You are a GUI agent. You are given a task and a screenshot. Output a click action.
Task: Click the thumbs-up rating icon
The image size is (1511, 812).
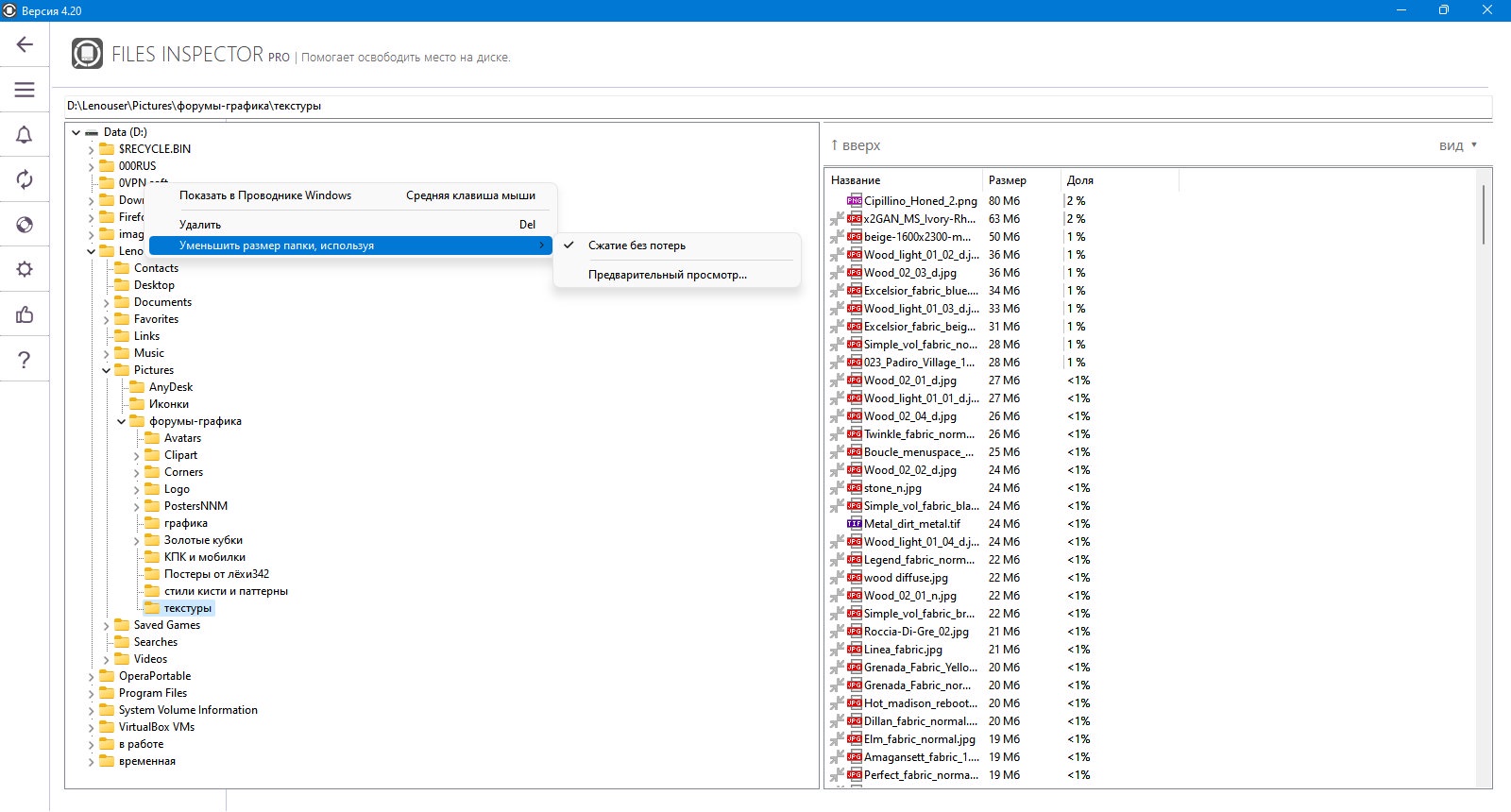pyautogui.click(x=25, y=314)
